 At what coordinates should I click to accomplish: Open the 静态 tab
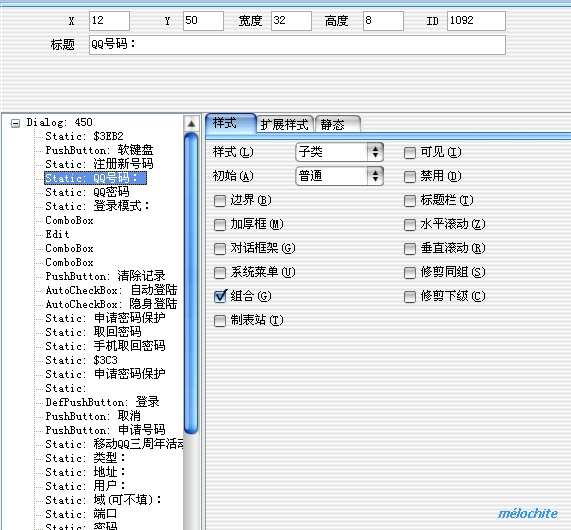click(337, 125)
